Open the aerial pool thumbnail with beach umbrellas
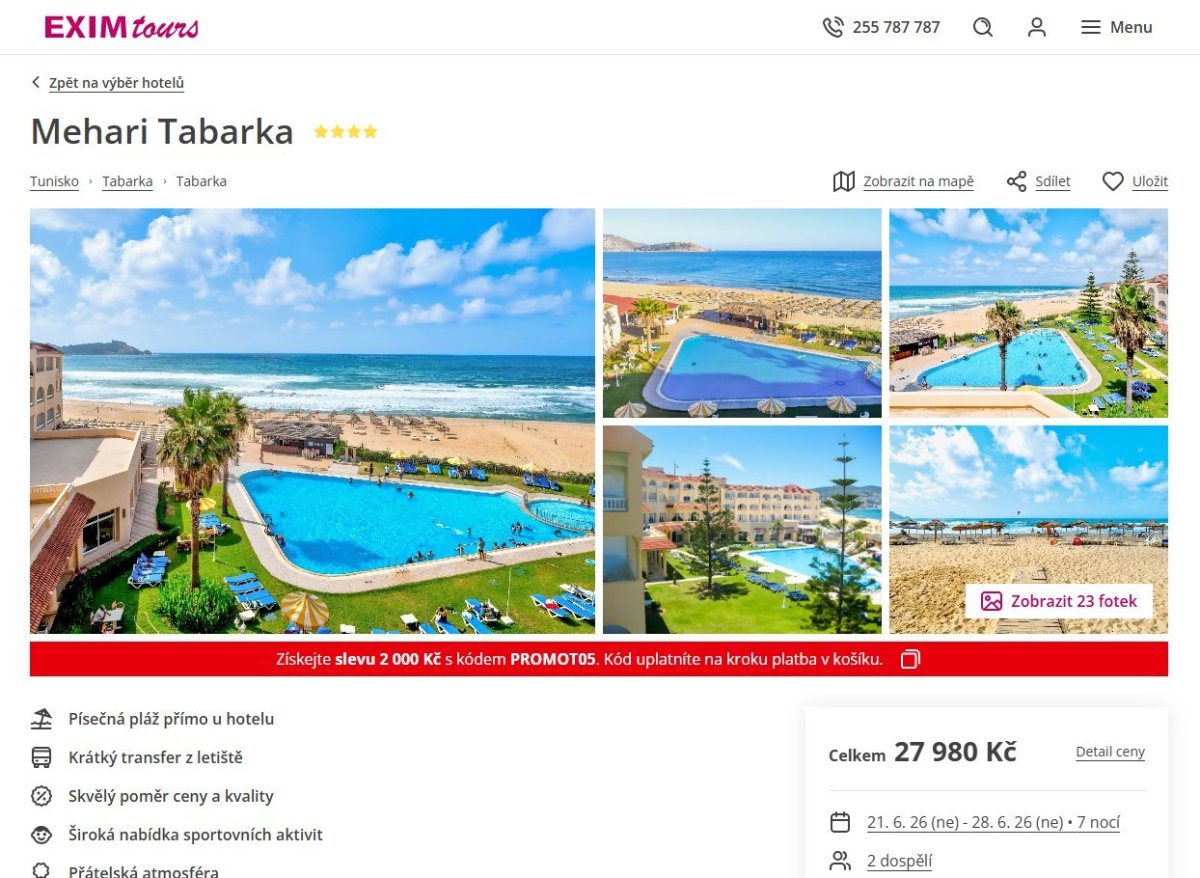 point(742,313)
